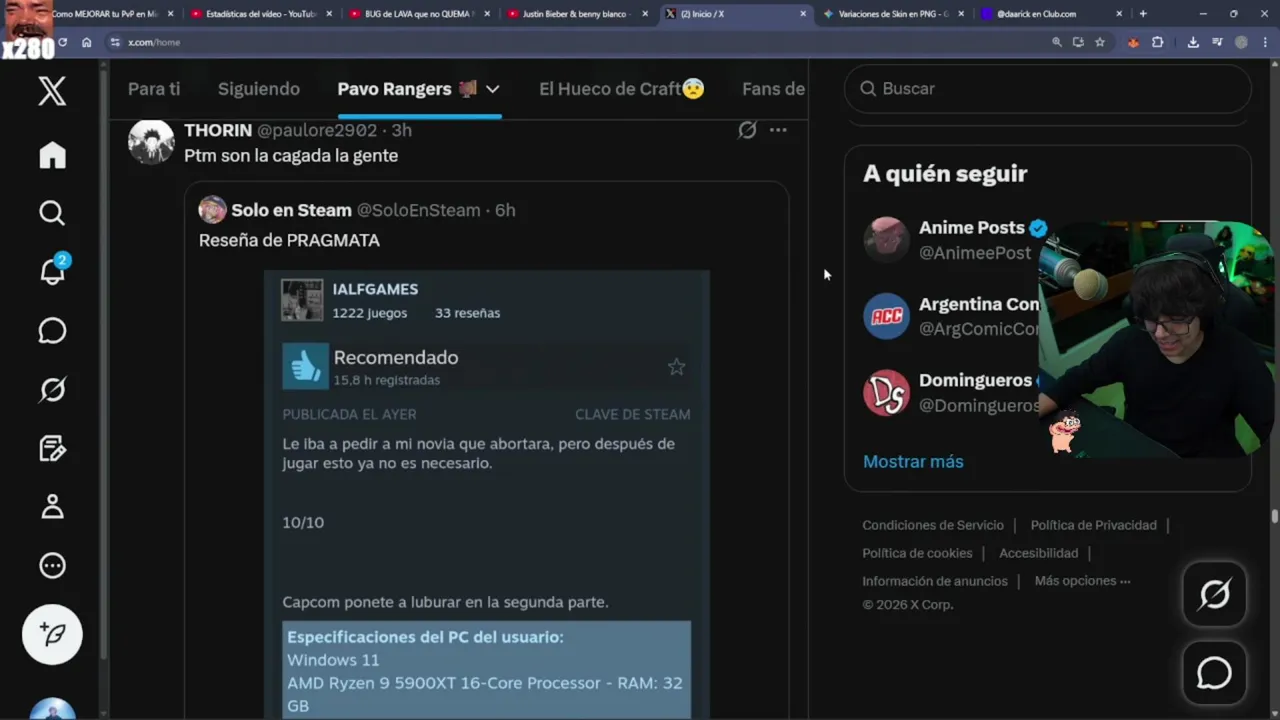Open the floating chat button at bottom right
The image size is (1280, 720).
click(1214, 673)
